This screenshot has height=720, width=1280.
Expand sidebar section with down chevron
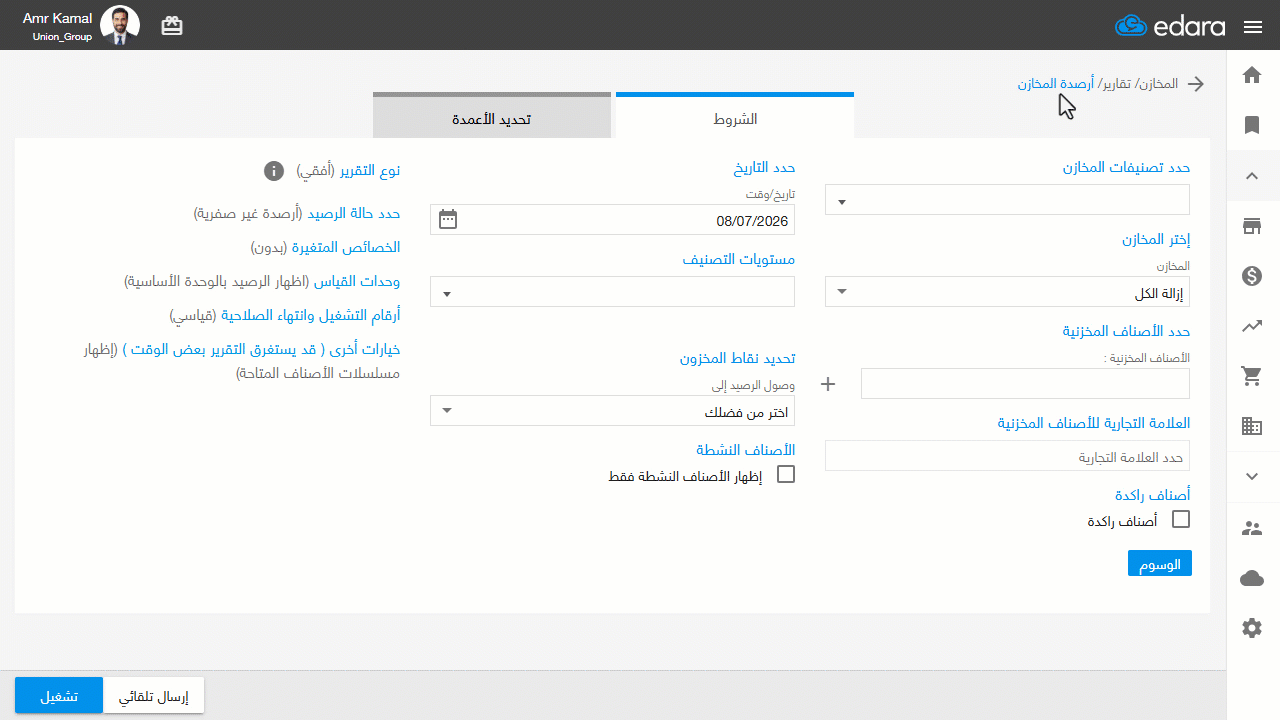[x=1252, y=476]
